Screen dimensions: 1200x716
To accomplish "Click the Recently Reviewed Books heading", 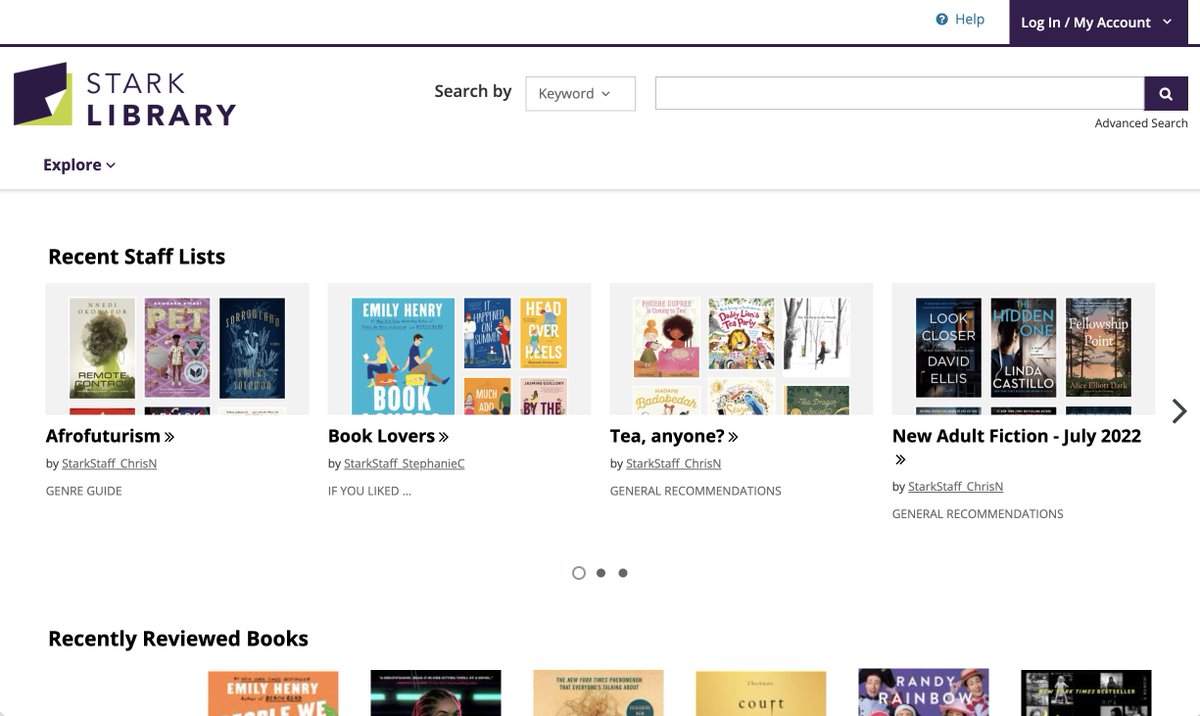I will tap(178, 639).
